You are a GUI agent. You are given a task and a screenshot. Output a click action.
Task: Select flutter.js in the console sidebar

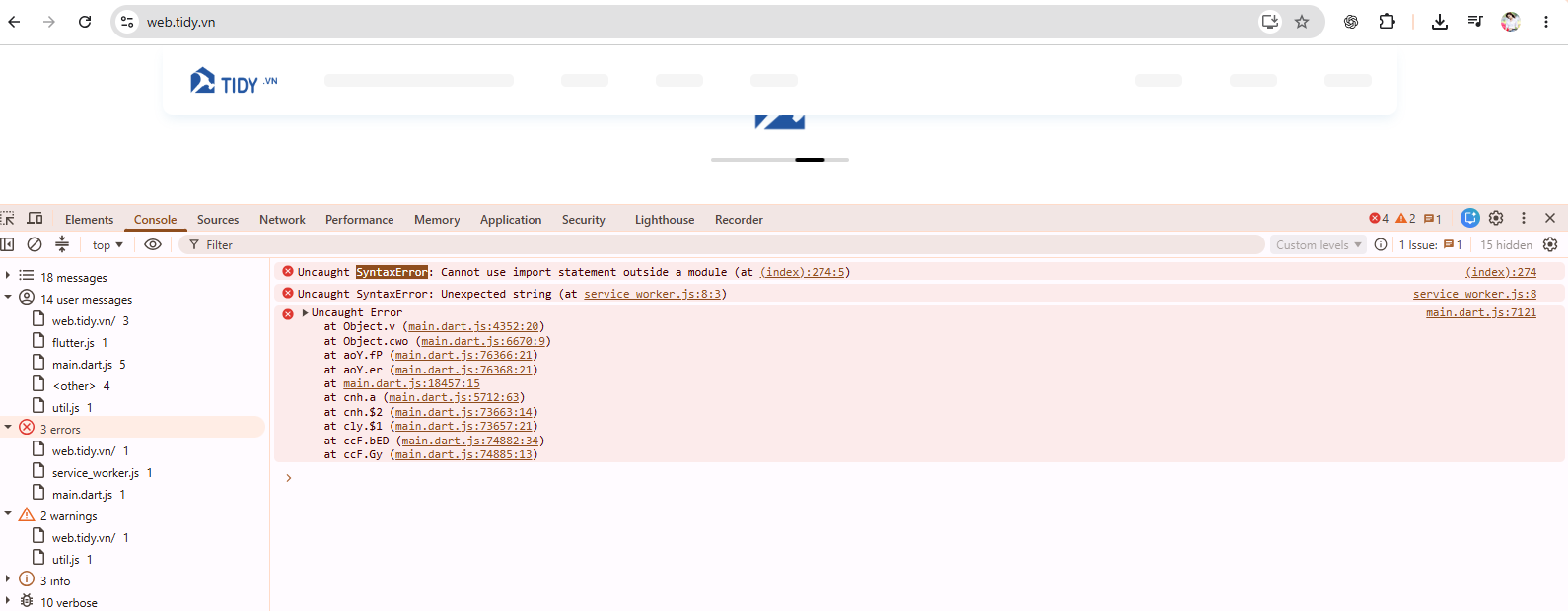point(73,343)
